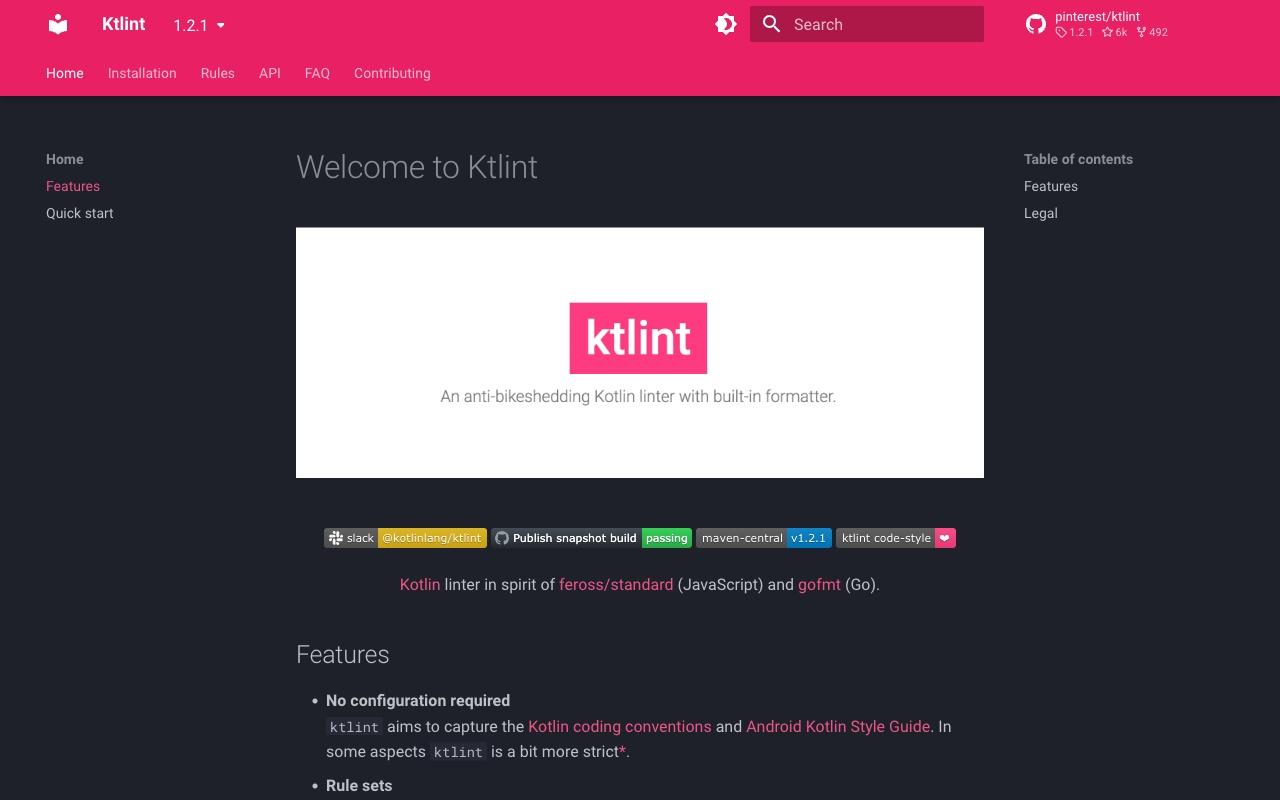The image size is (1280, 800).
Task: Click the Home heading in the left sidebar
Action: pyautogui.click(x=65, y=159)
